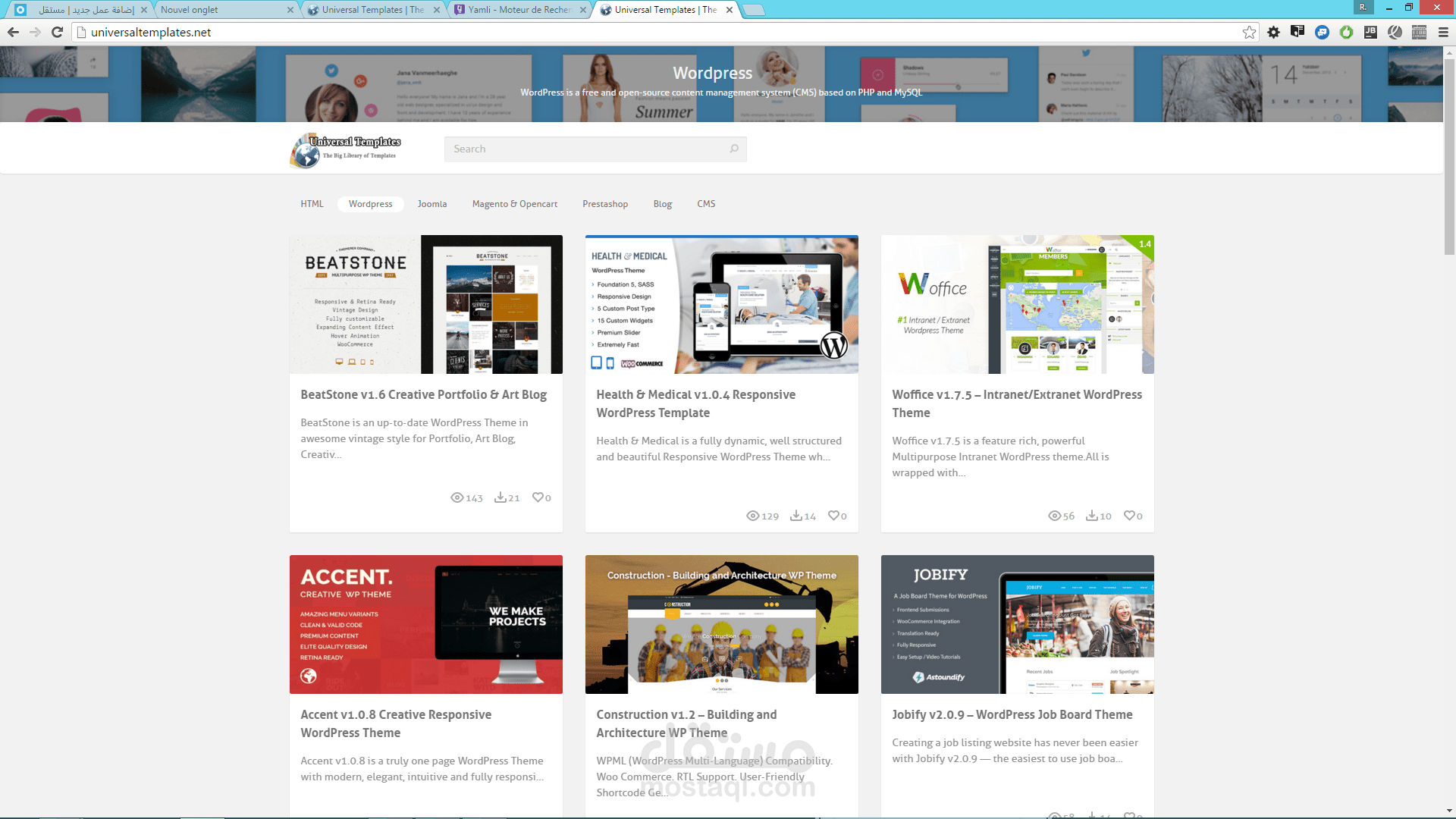Select the Joomla category
1456x819 pixels.
tap(432, 204)
